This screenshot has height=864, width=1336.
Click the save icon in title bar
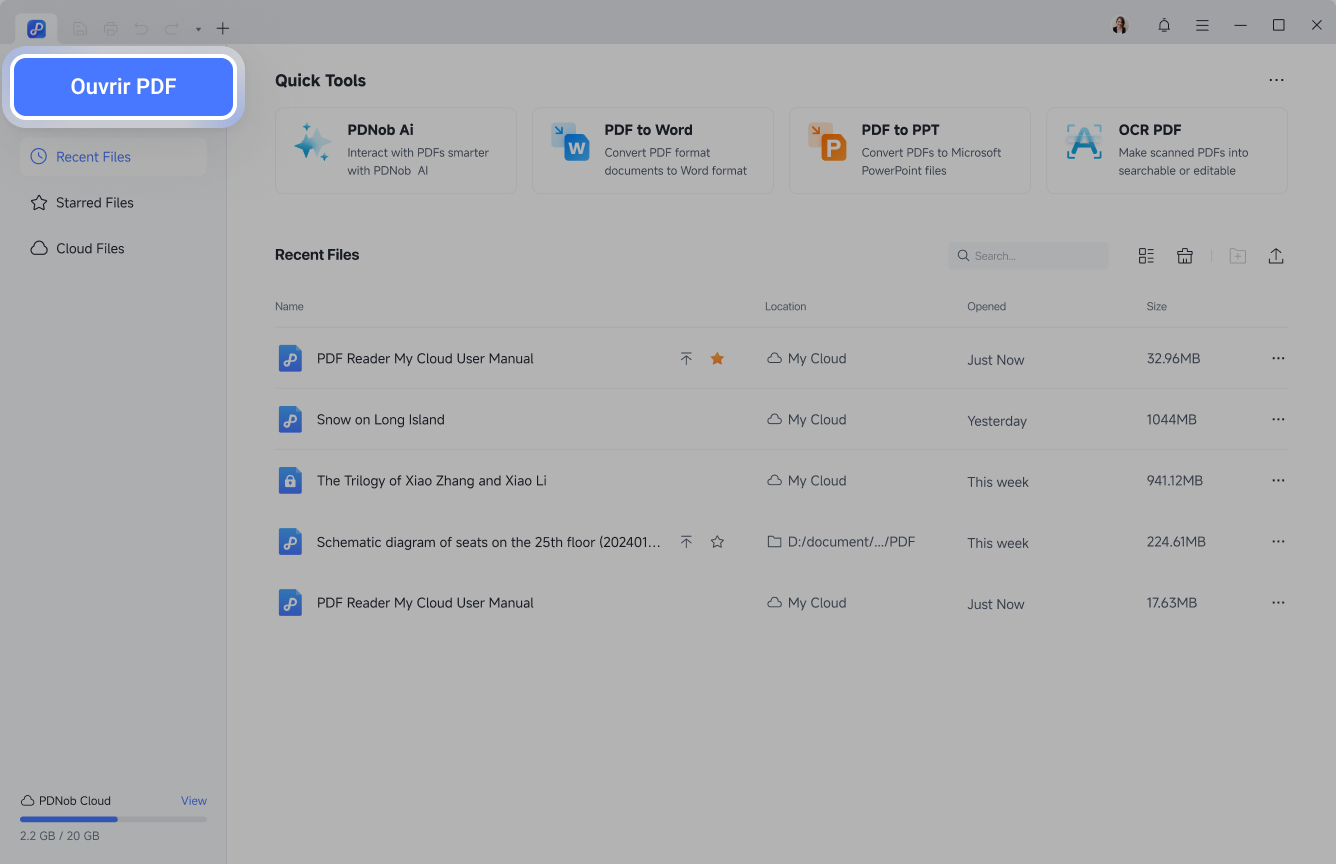click(x=80, y=28)
